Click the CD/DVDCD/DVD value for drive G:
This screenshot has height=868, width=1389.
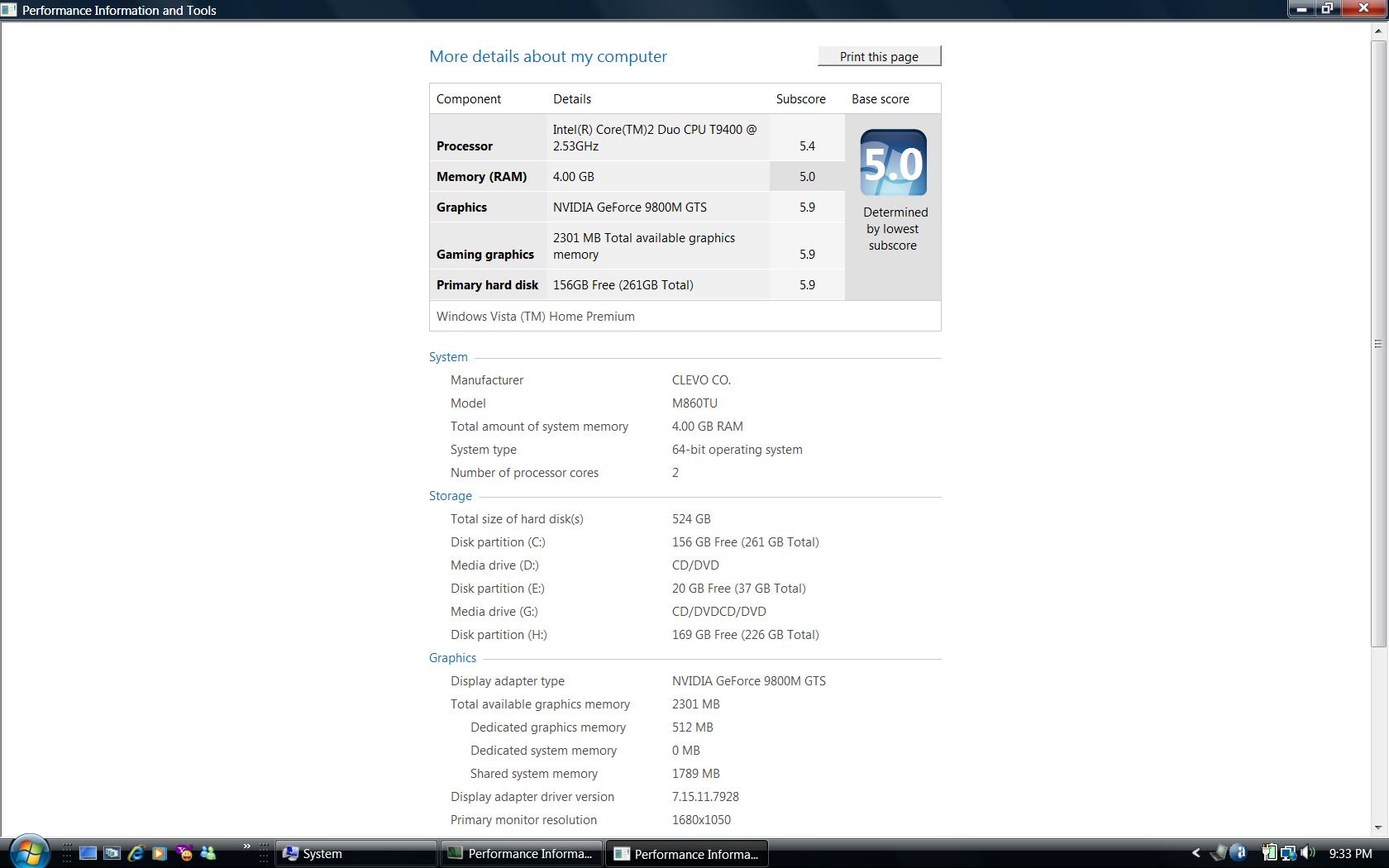click(x=719, y=612)
